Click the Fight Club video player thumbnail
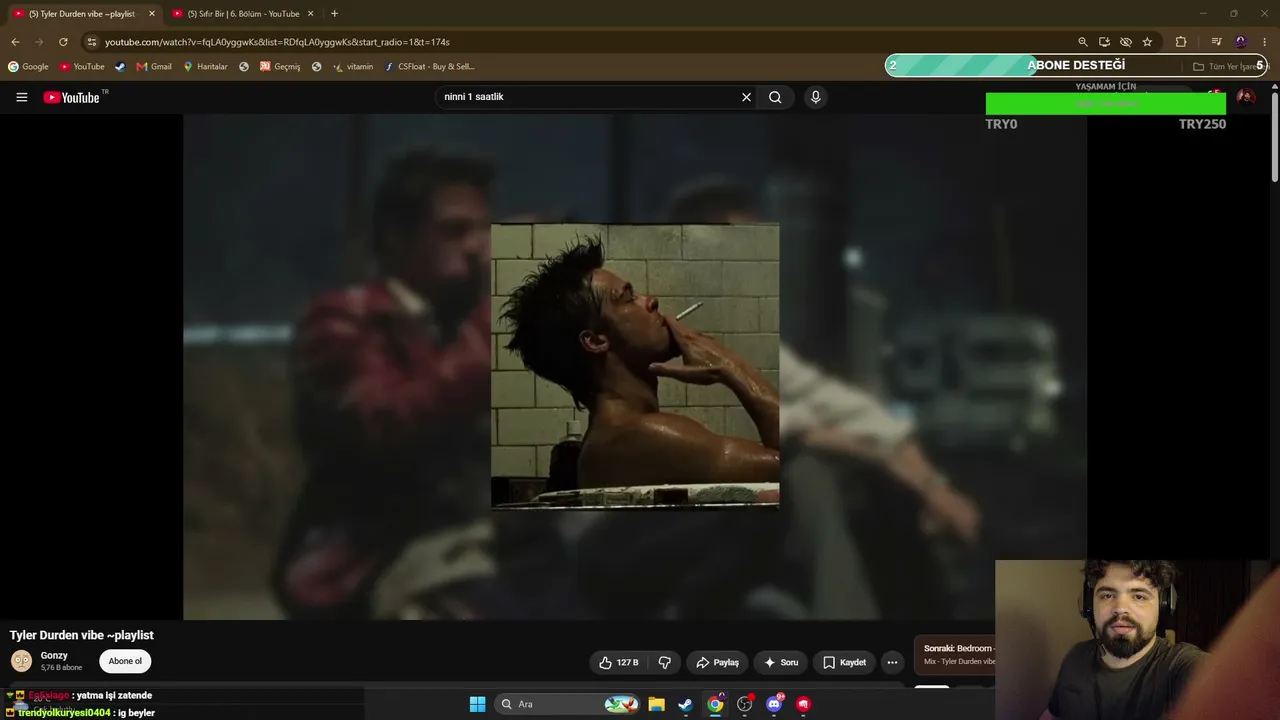 [x=635, y=366]
